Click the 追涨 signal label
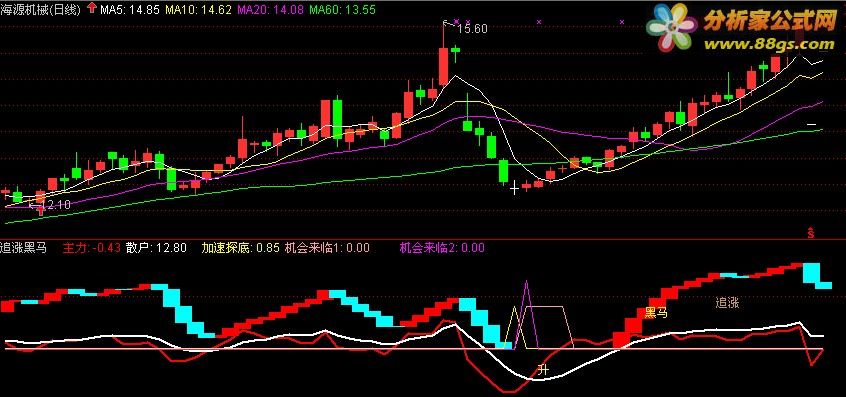 click(x=727, y=303)
